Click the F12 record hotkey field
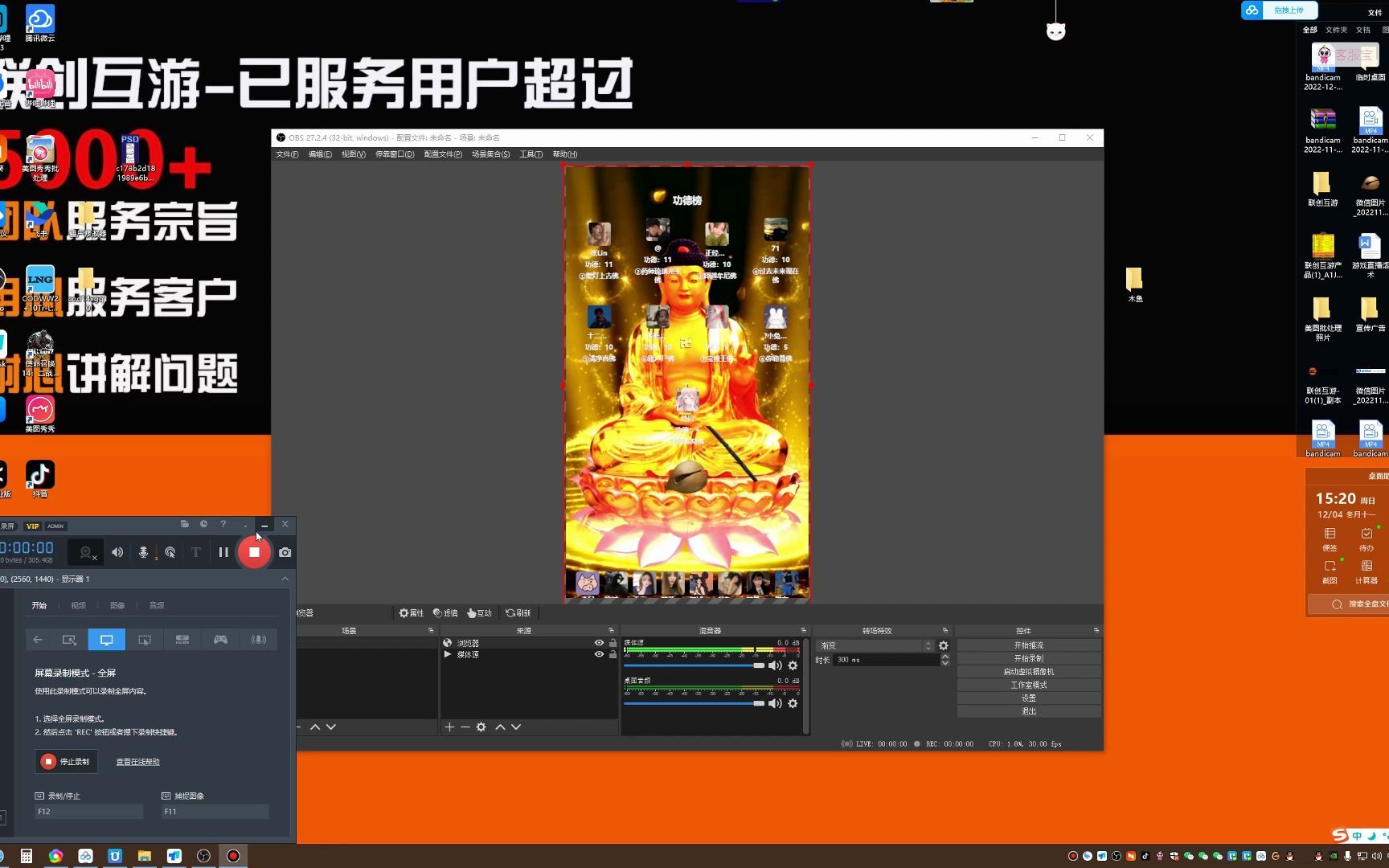Viewport: 1389px width, 868px height. tap(88, 812)
